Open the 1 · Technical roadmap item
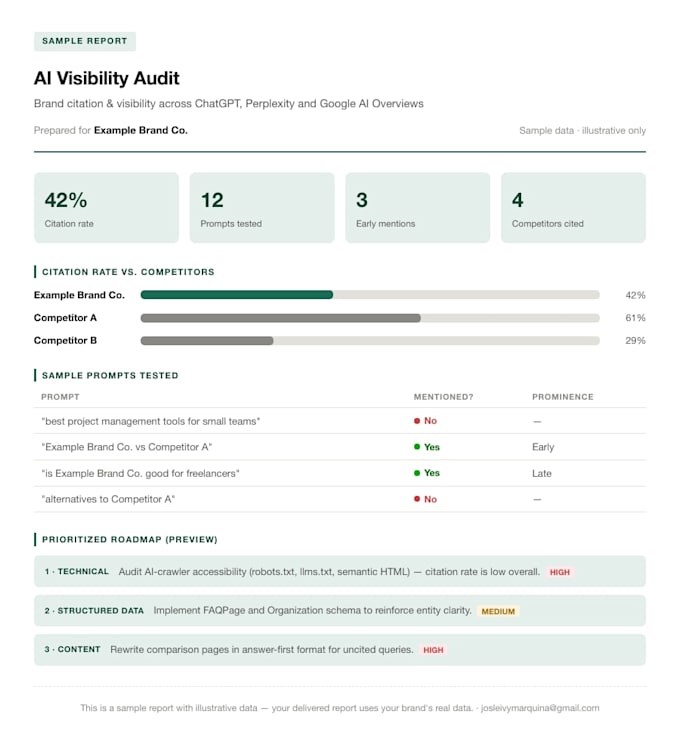This screenshot has height=733, width=680. [x=340, y=571]
